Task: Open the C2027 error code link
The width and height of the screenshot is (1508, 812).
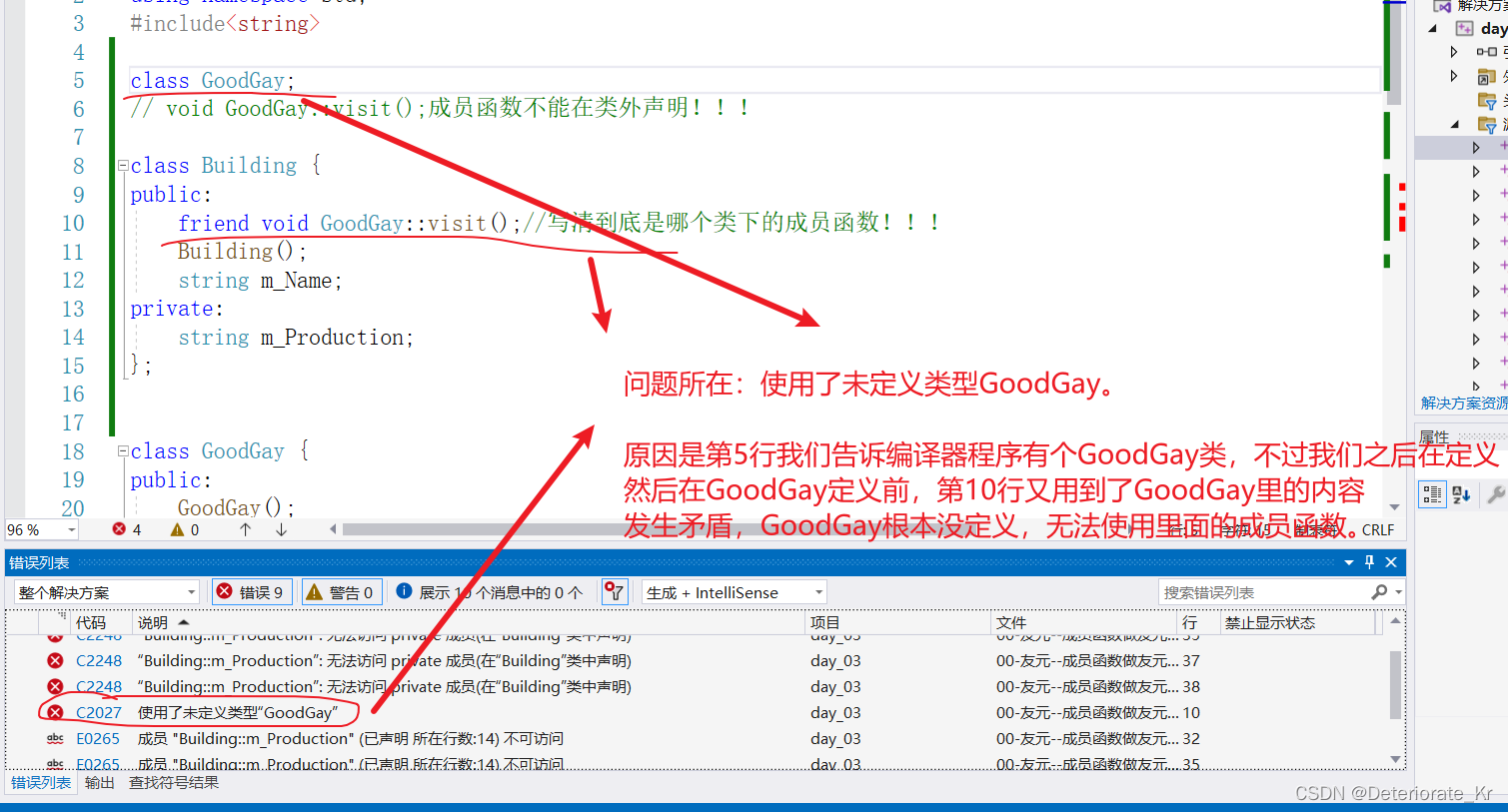Action: coord(99,712)
